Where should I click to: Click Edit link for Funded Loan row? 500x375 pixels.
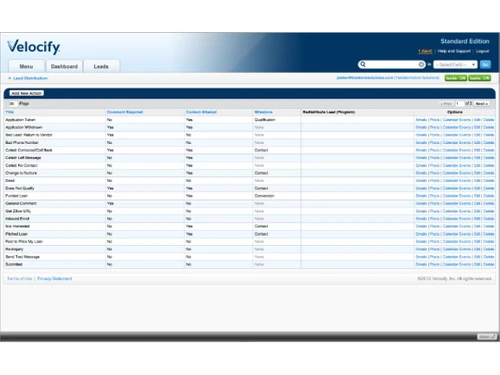(477, 196)
